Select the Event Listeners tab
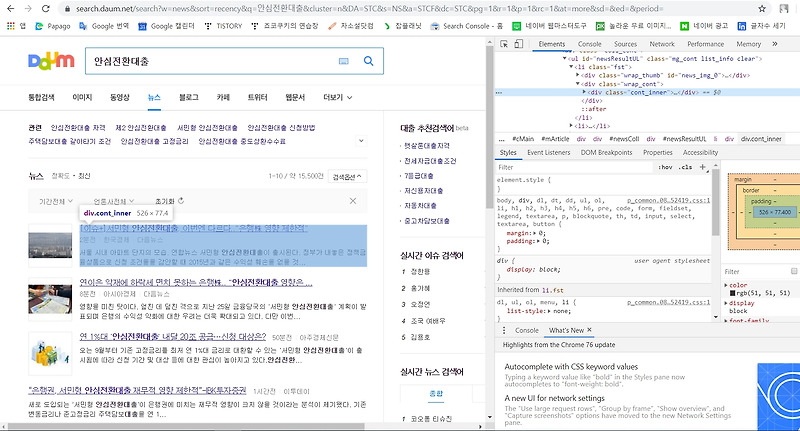The height and width of the screenshot is (431, 800). click(548, 152)
